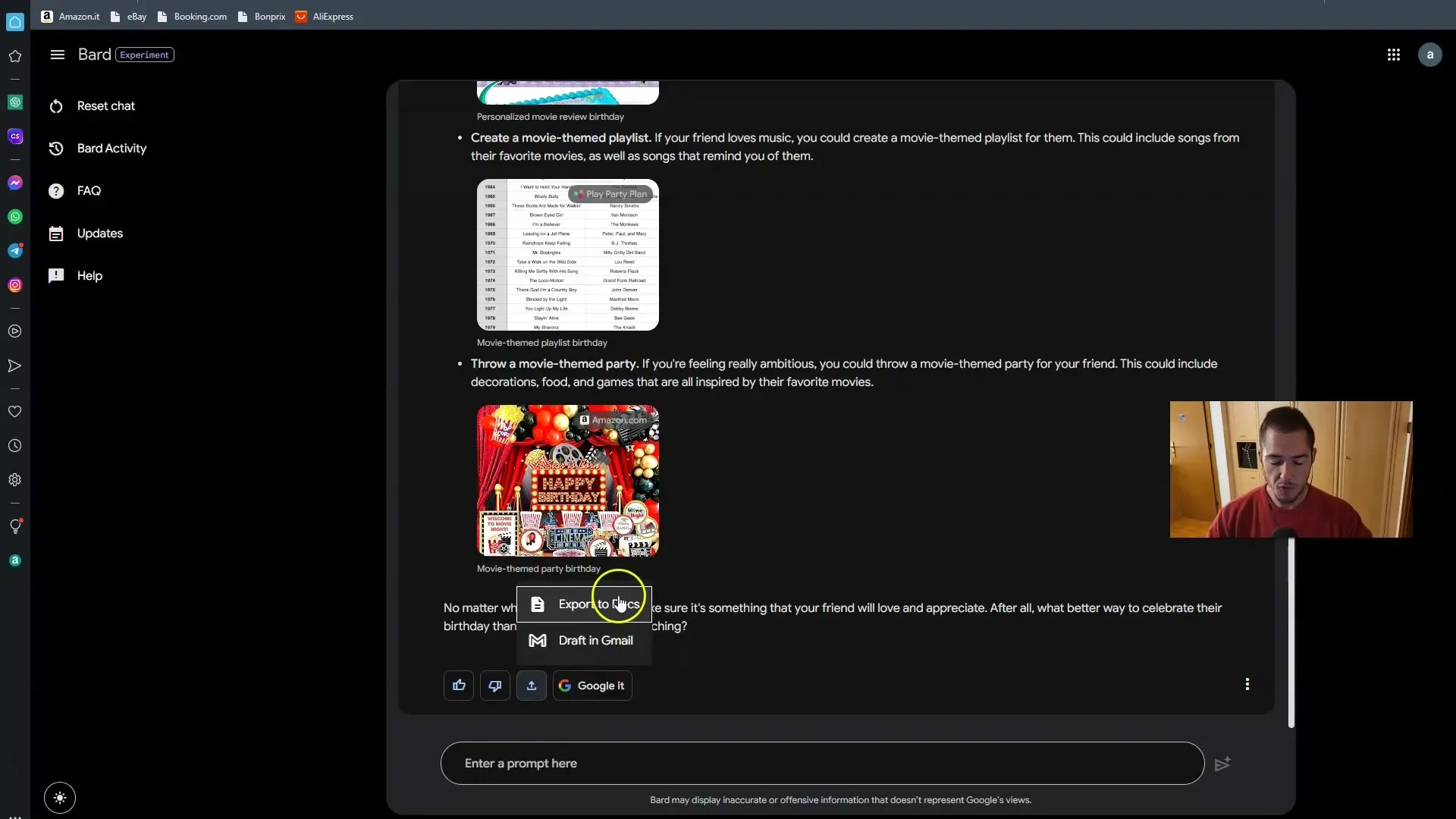
Task: Click the 'Movie-themed party birthday' caption
Action: coord(538,569)
